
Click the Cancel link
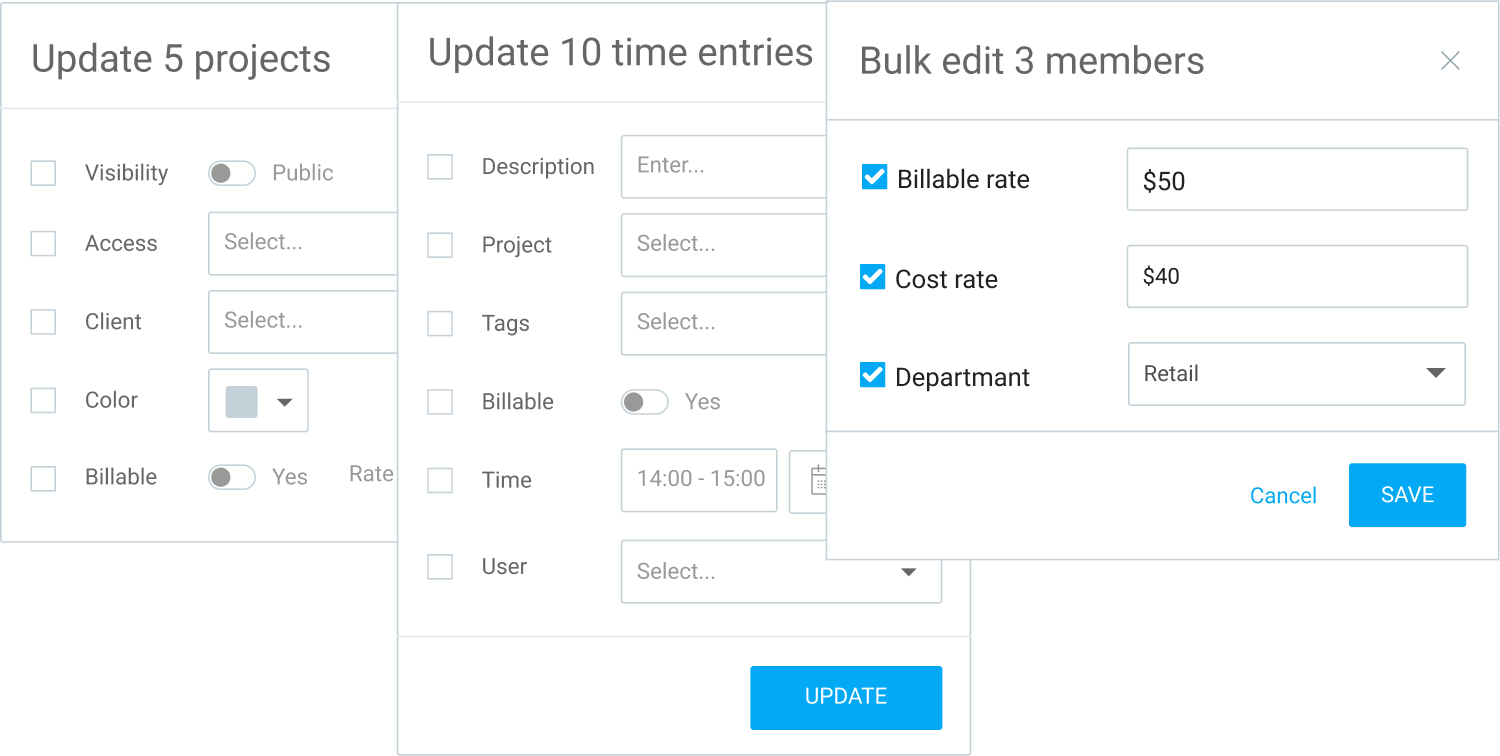pyautogui.click(x=1283, y=496)
